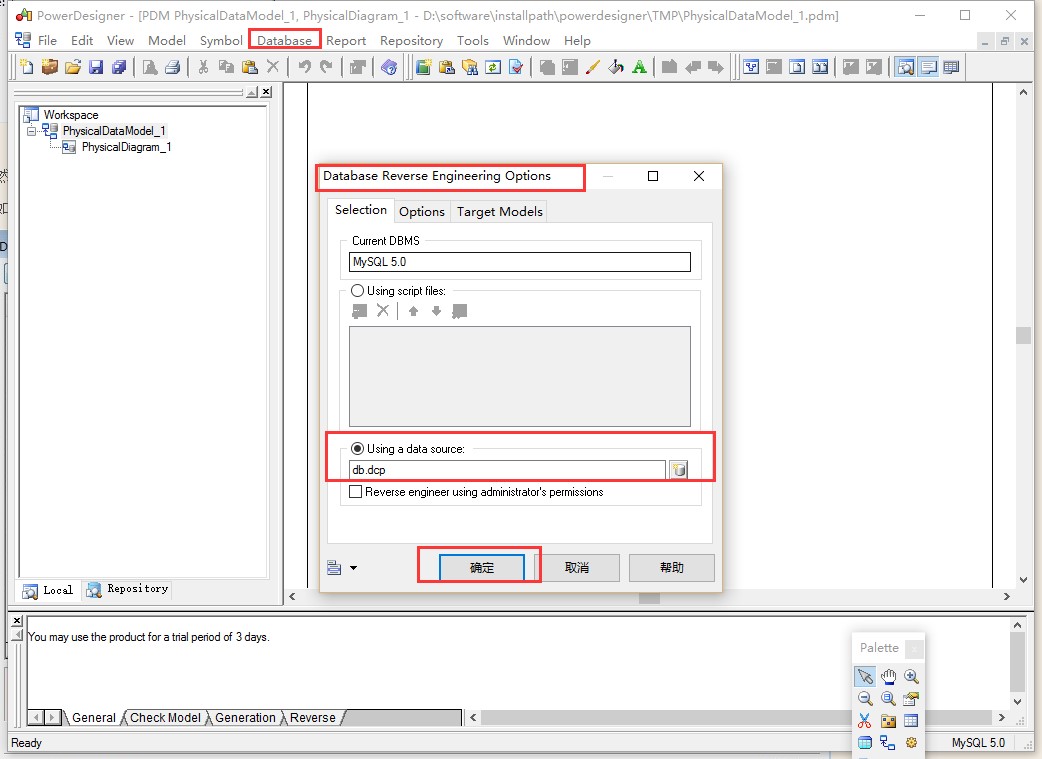Viewport: 1042px width, 759px height.
Task: Select the Package folder tool in Palette
Action: click(888, 720)
